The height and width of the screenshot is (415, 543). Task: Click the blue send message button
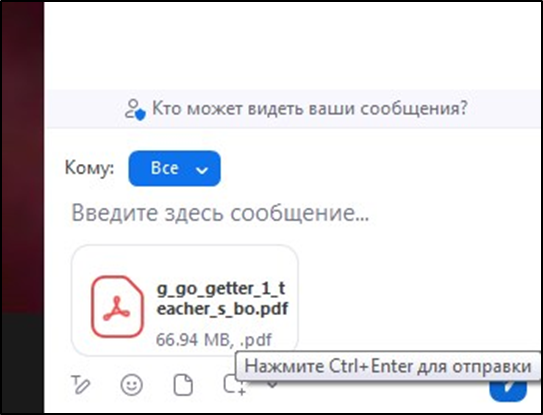click(x=508, y=390)
